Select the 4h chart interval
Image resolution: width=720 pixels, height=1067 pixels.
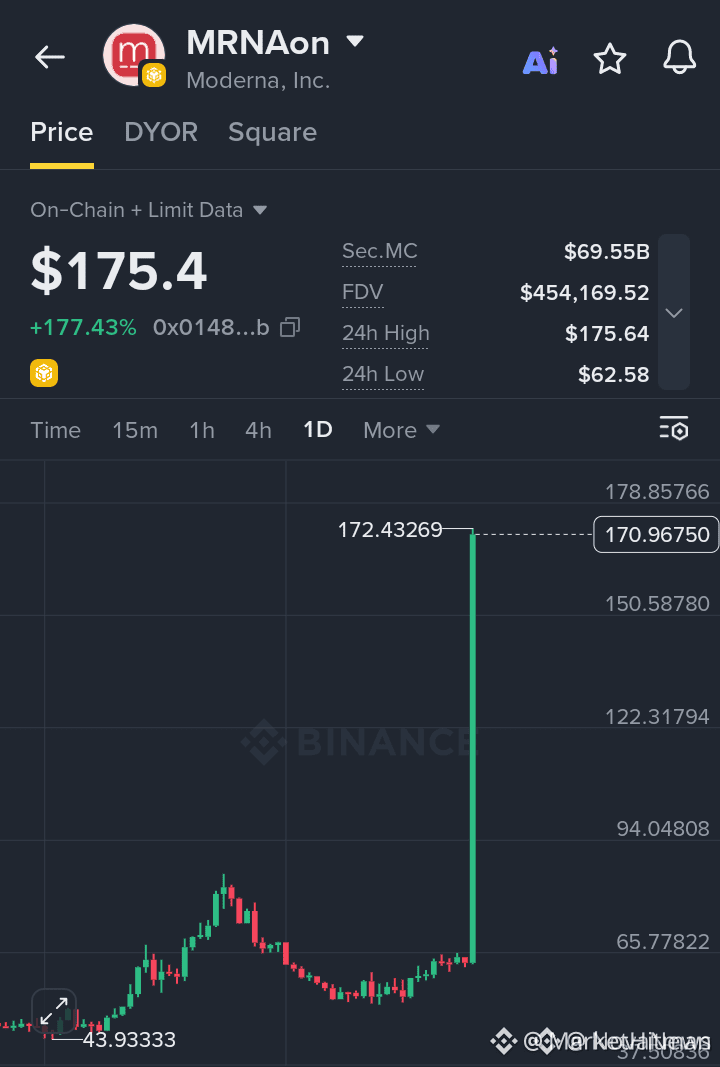[258, 430]
